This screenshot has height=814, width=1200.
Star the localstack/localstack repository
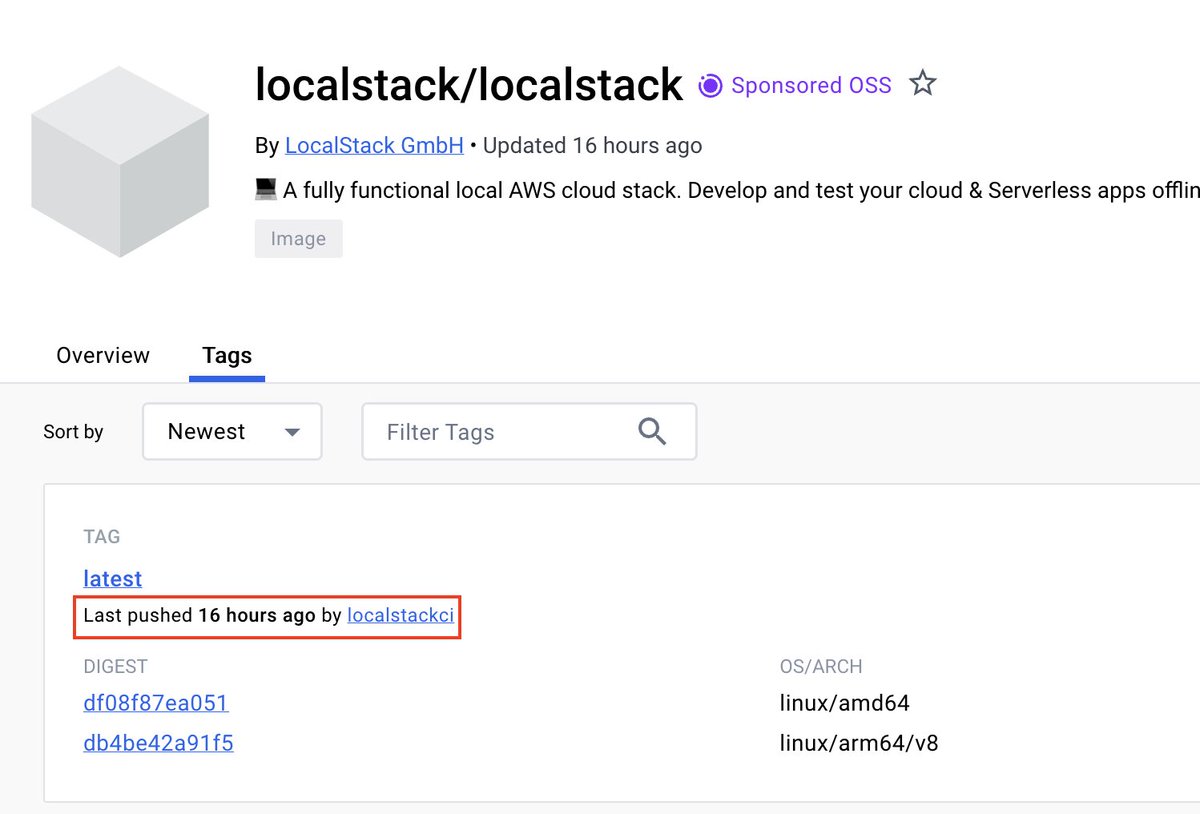tap(922, 84)
